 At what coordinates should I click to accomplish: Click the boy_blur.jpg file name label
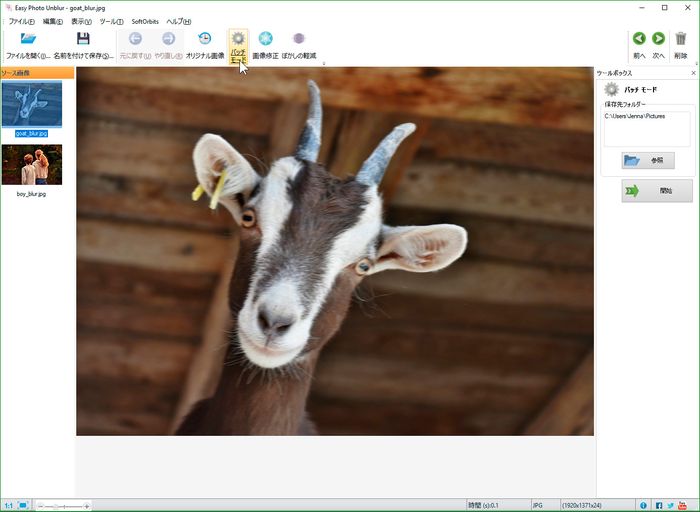(31, 194)
